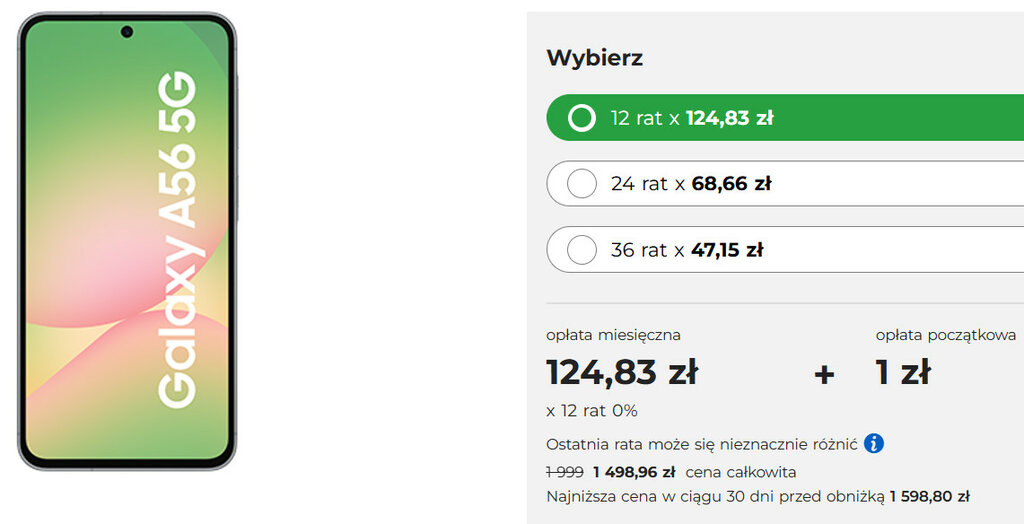Click the 36 rat x 47,15 zł label
This screenshot has width=1024, height=524.
click(687, 250)
